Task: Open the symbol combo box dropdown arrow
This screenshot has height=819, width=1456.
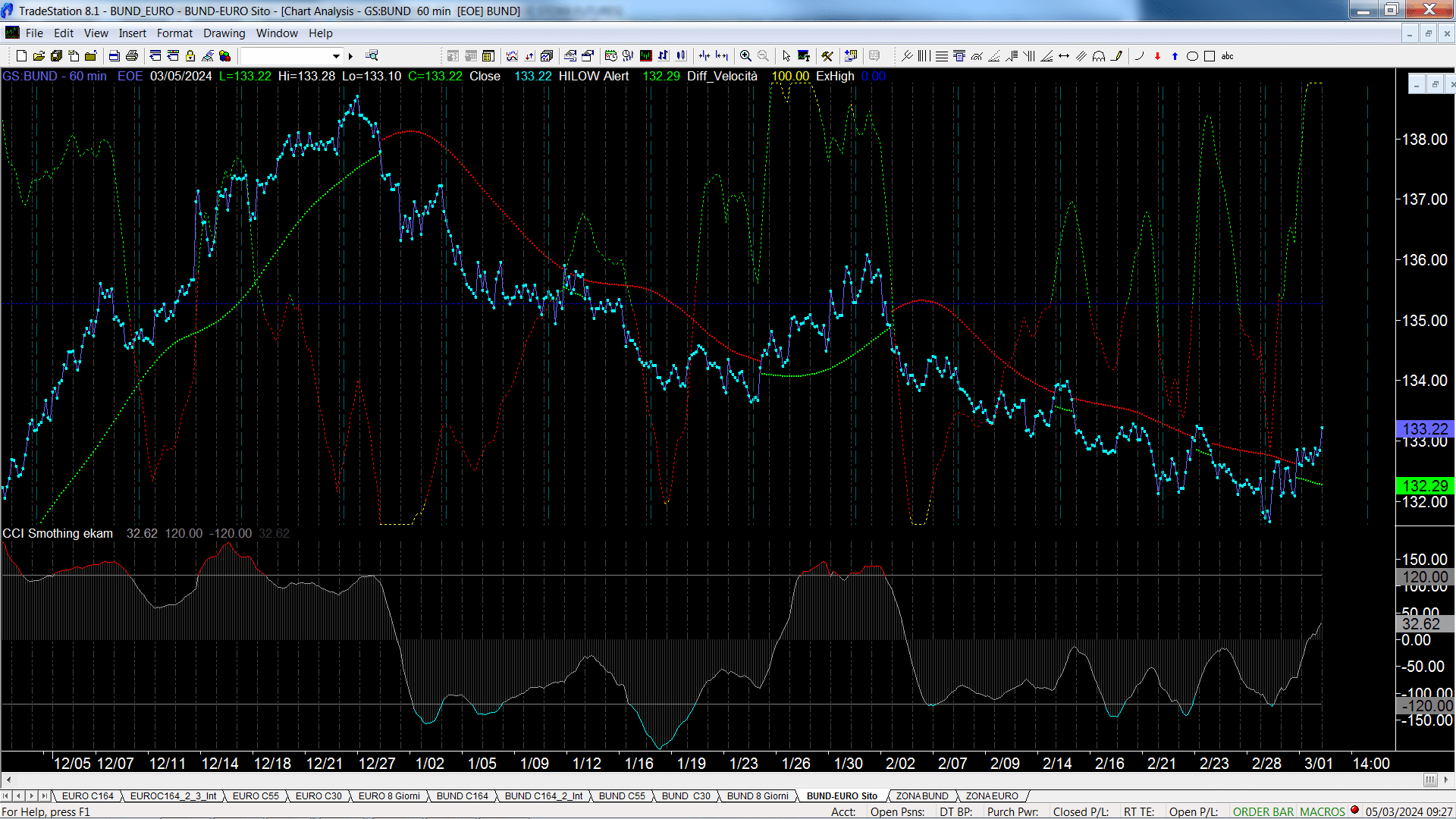Action: (336, 55)
